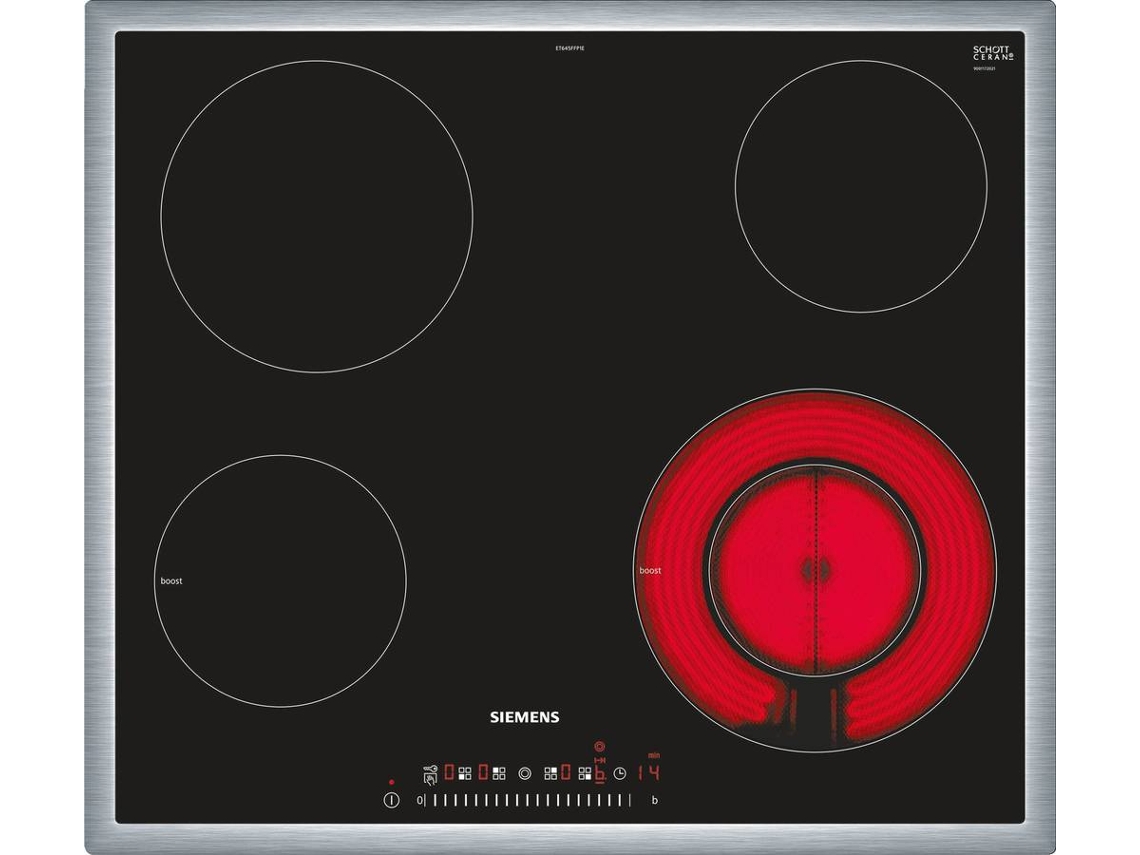The height and width of the screenshot is (855, 1140).
Task: Tap the '14' minute timer display
Action: pos(649,773)
